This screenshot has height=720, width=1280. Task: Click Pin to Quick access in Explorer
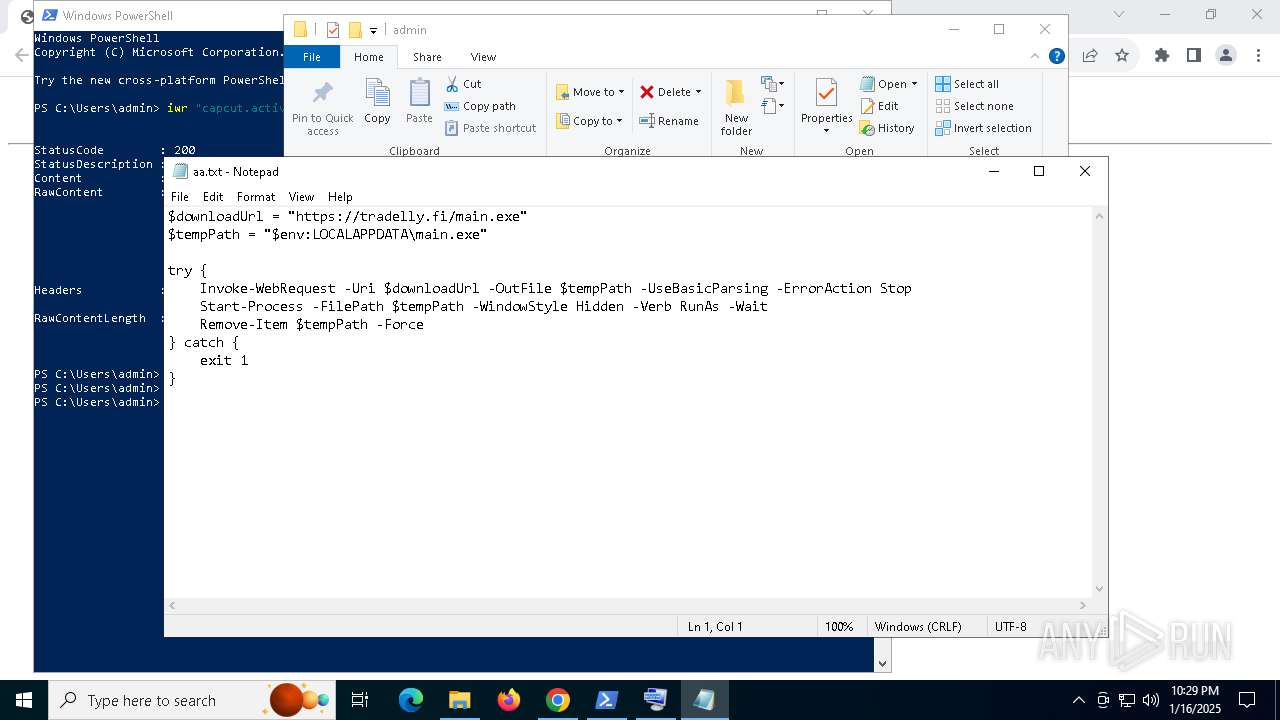click(322, 108)
